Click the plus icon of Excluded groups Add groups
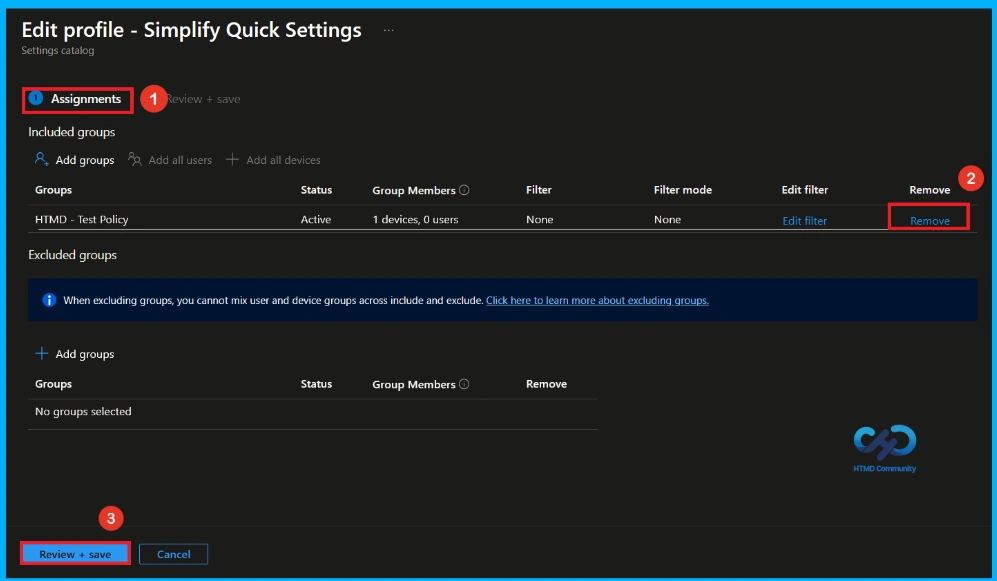Image resolution: width=997 pixels, height=581 pixels. (41, 353)
